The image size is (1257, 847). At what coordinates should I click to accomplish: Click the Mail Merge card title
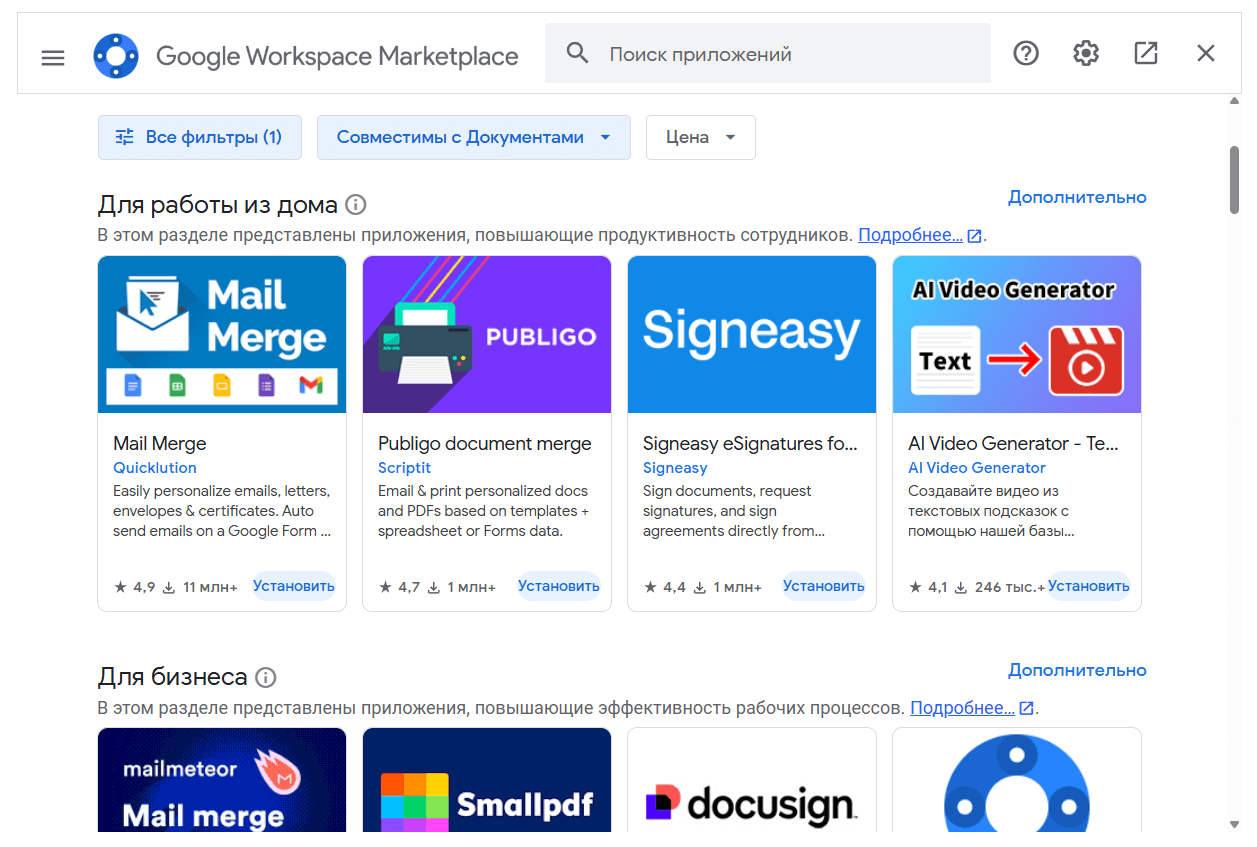[x=160, y=444]
